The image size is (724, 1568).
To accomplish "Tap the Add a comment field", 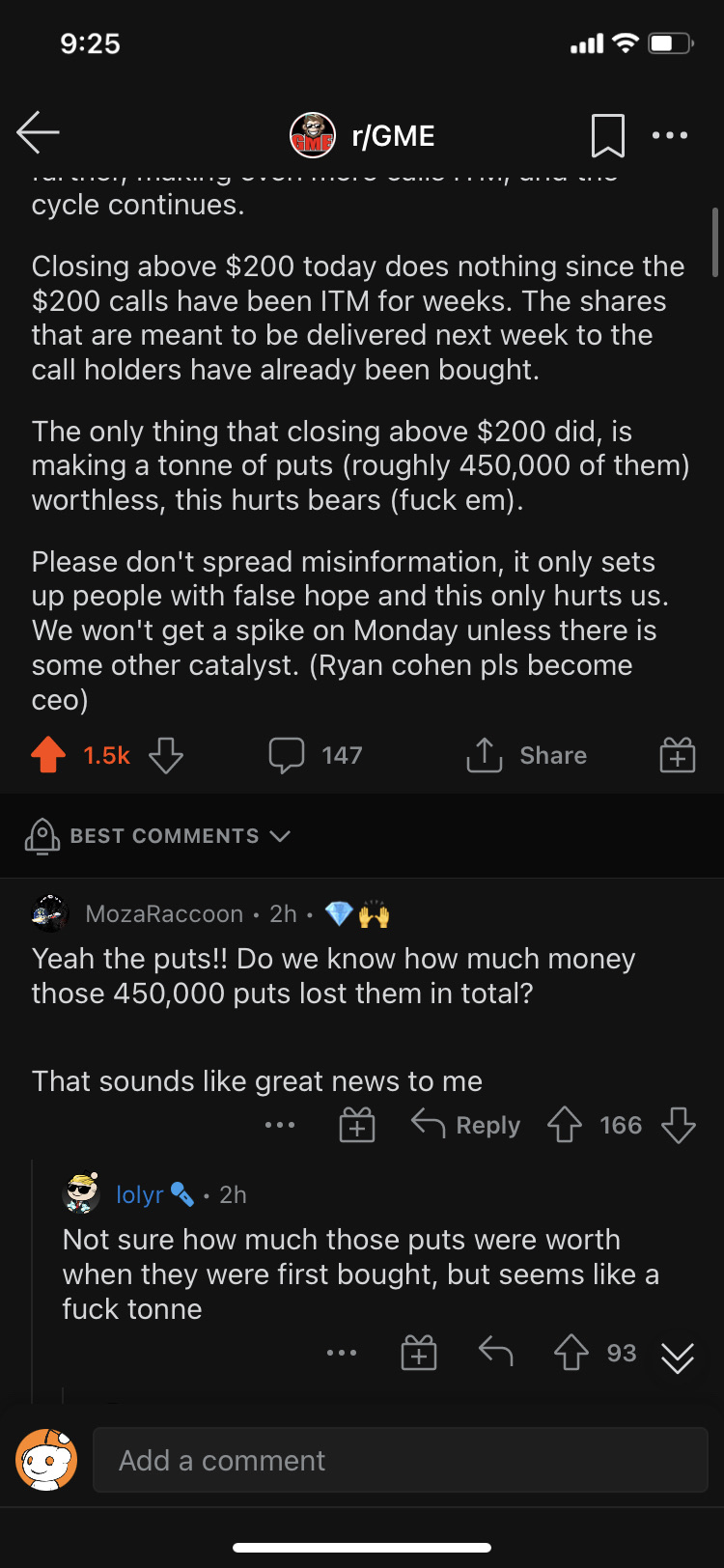I will point(400,1460).
